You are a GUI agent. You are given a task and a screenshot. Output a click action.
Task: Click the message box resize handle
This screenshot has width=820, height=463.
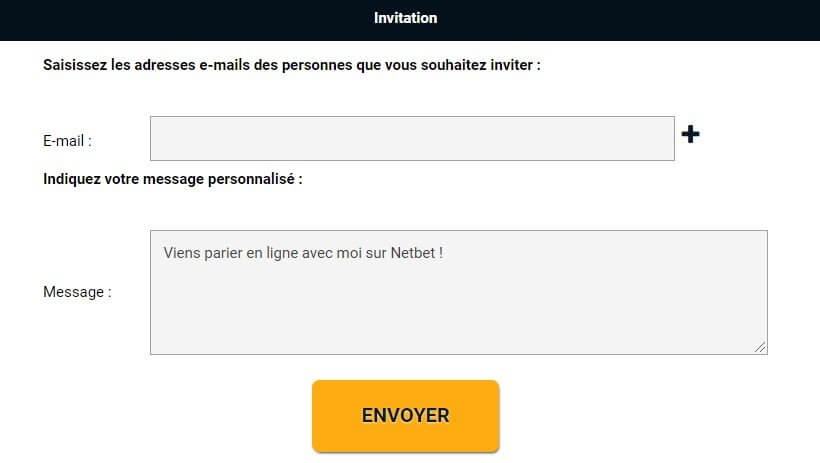pos(761,347)
